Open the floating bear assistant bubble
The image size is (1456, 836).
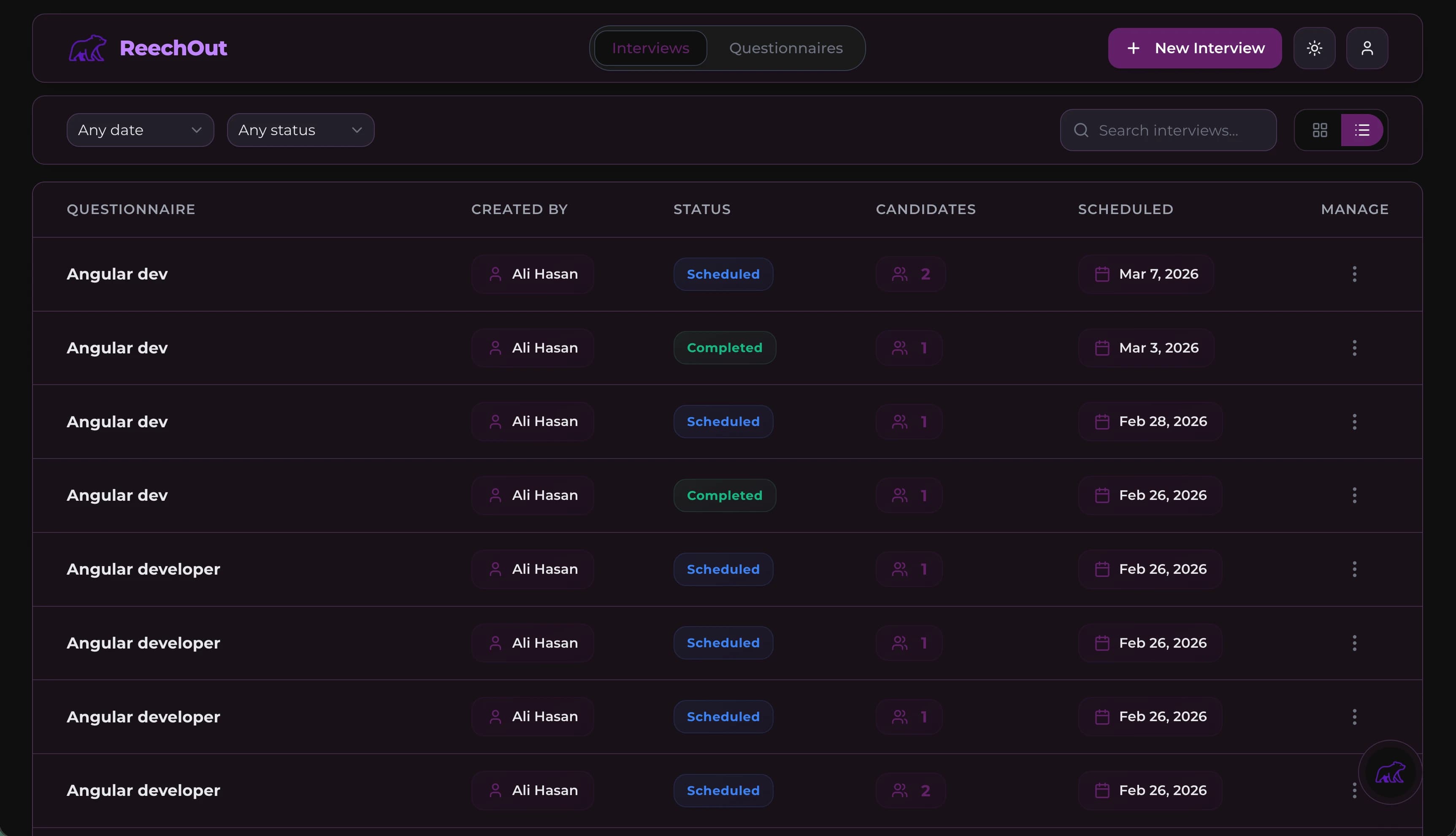click(1390, 772)
